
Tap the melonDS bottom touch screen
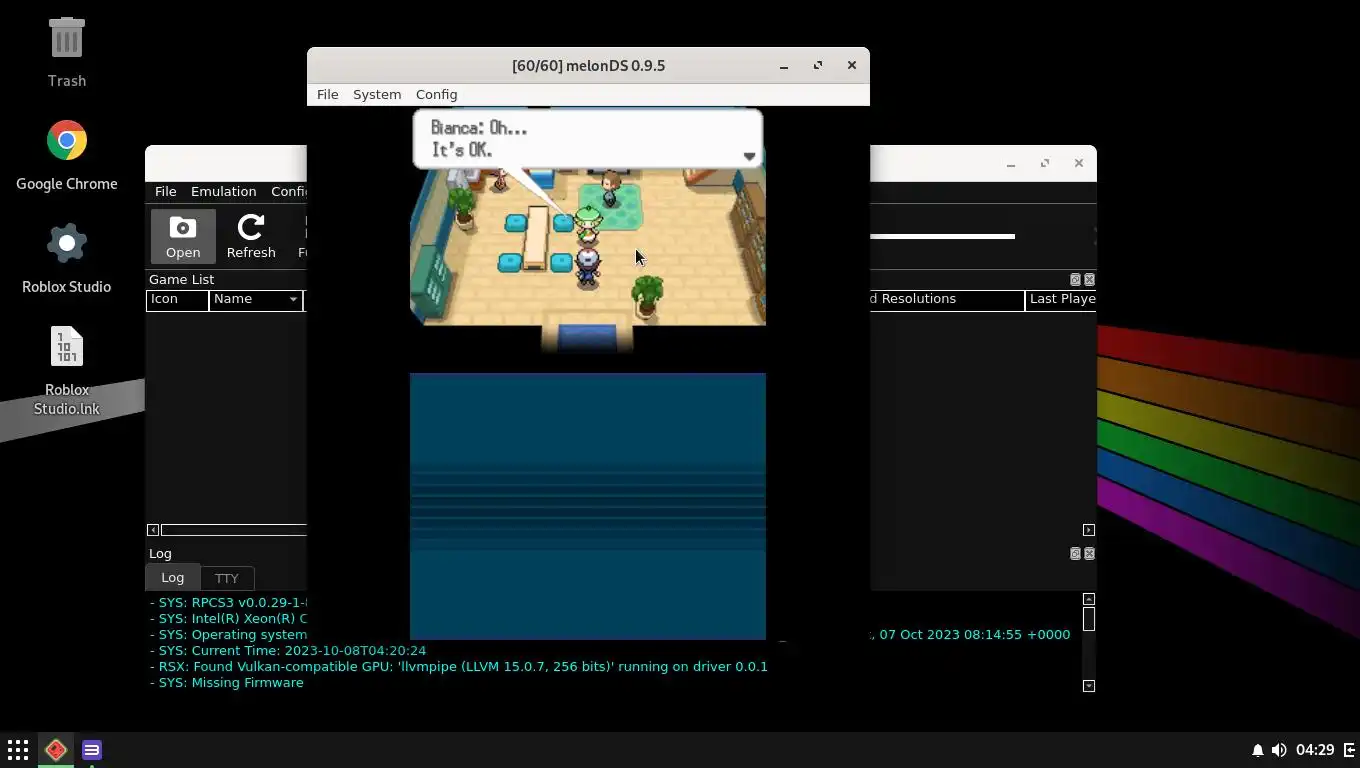[x=588, y=506]
